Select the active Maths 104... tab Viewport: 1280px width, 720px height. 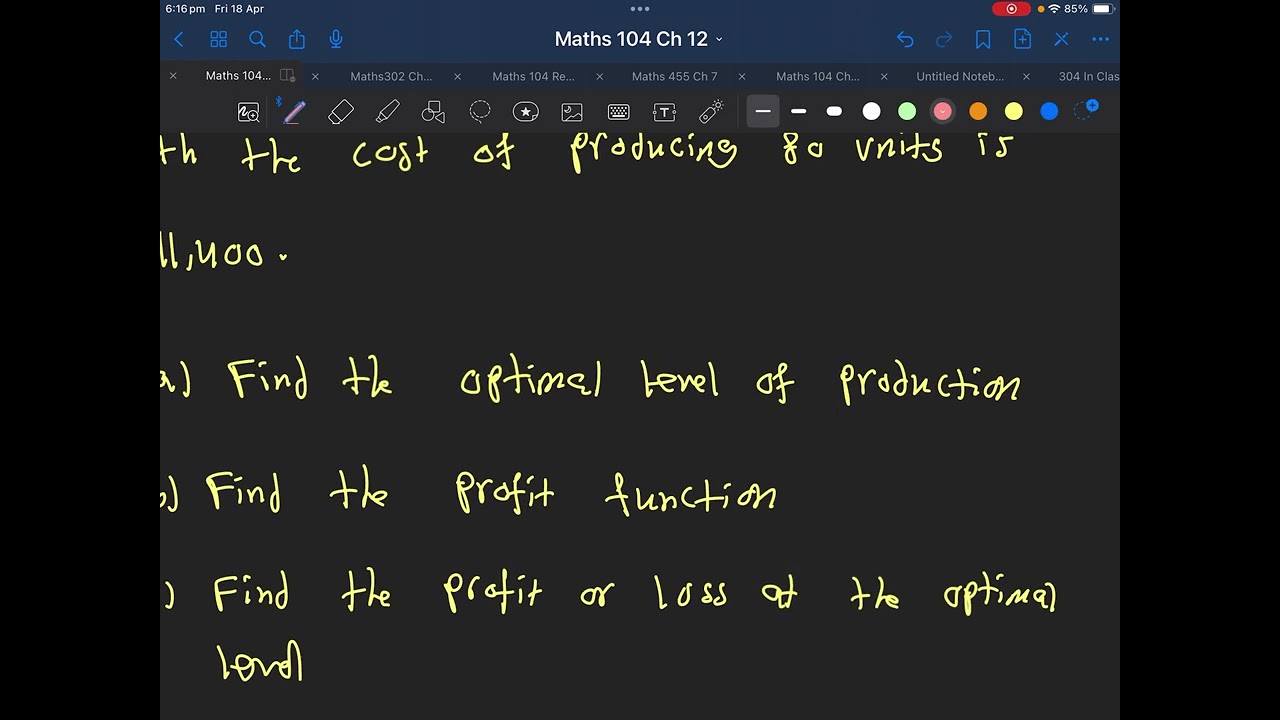pyautogui.click(x=238, y=76)
